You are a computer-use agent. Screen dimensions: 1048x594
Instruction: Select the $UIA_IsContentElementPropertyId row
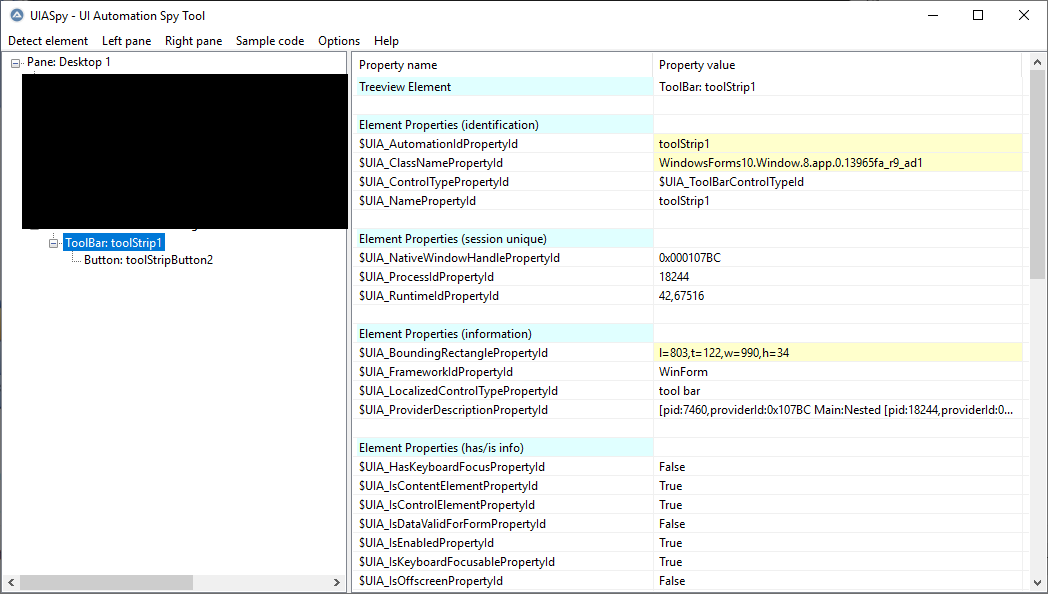pos(688,486)
